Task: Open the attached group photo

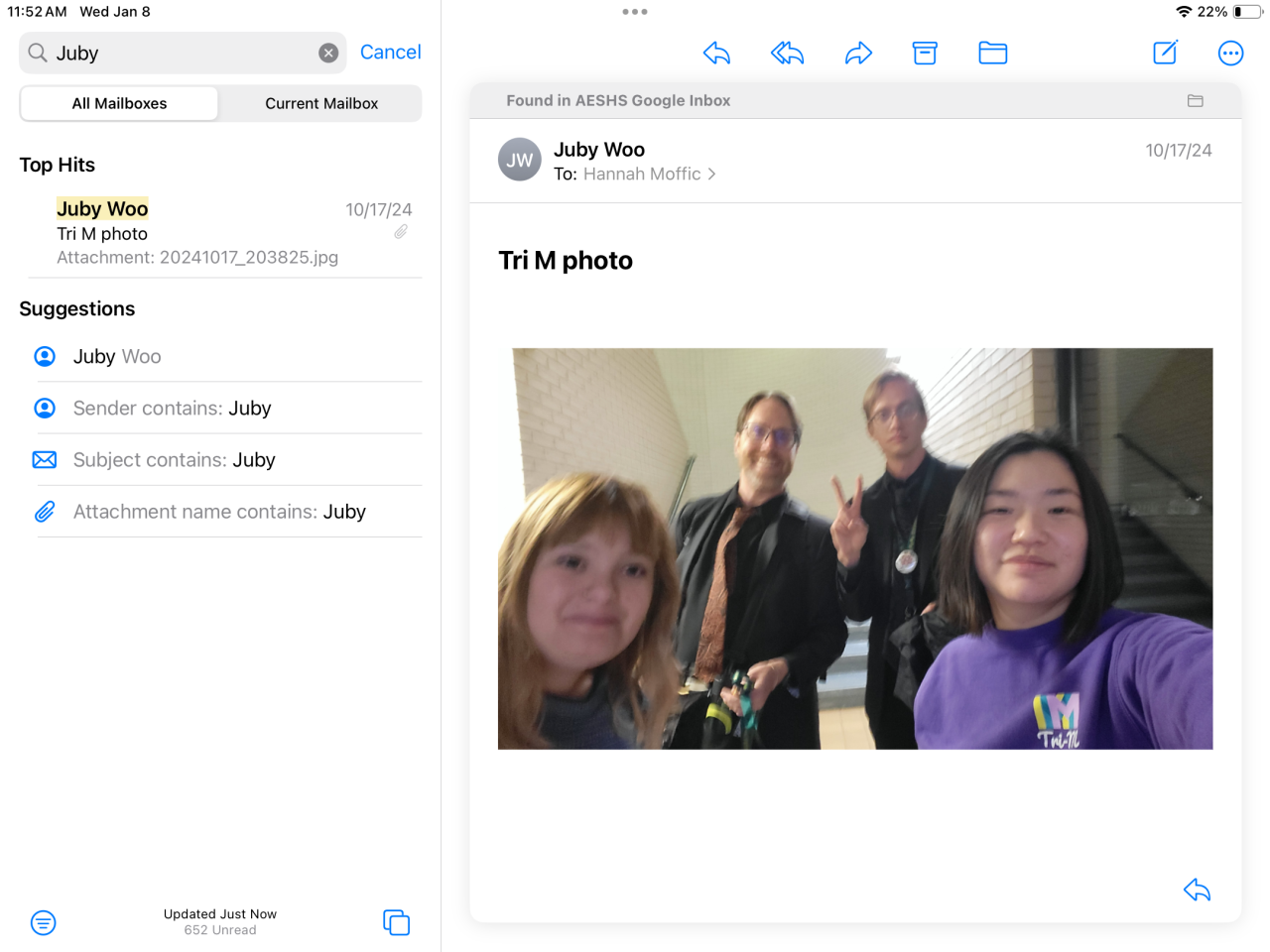Action: pos(855,548)
